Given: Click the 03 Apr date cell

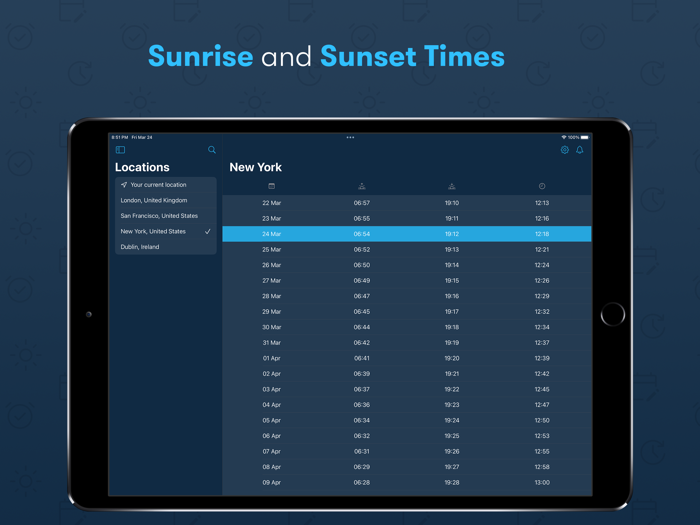Looking at the screenshot, I should click(x=271, y=389).
